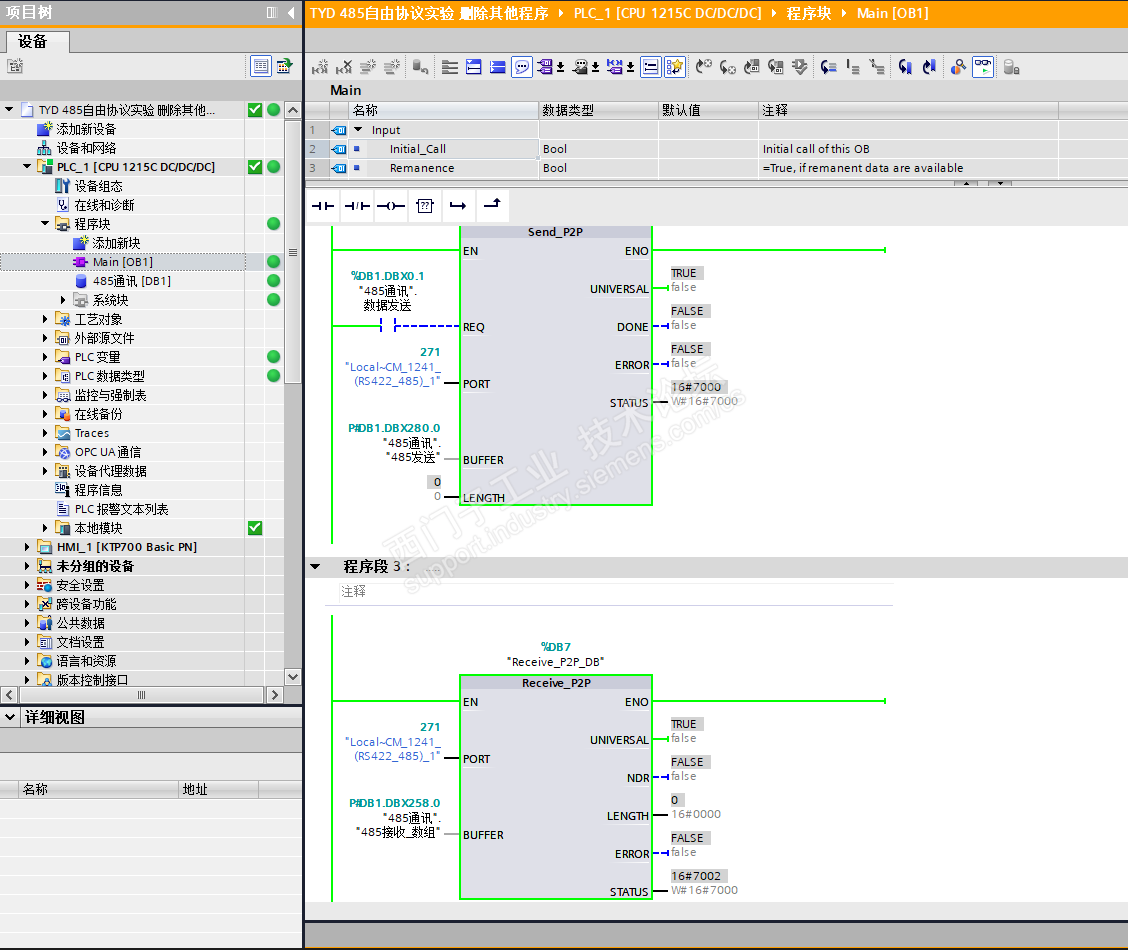The width and height of the screenshot is (1128, 950).
Task: Click the 数据类型 column header
Action: [599, 110]
